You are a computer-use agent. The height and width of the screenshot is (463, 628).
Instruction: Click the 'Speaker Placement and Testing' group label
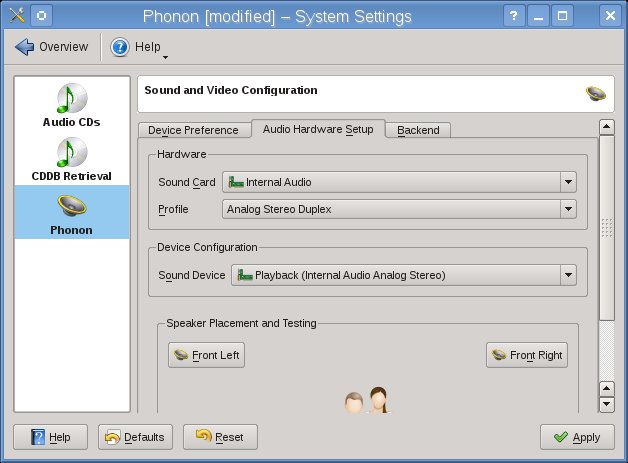[x=241, y=323]
